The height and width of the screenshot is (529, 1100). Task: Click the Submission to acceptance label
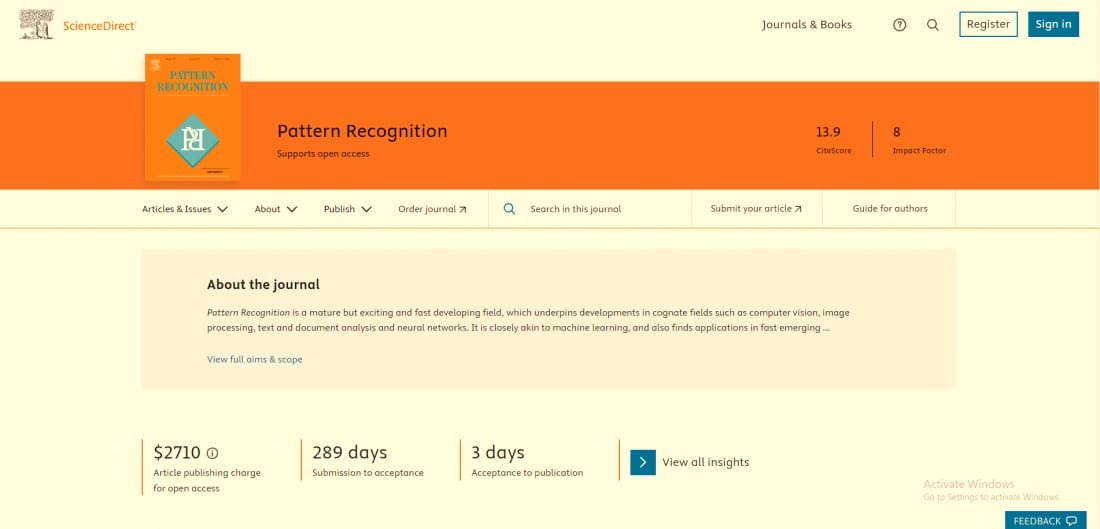[x=368, y=473]
